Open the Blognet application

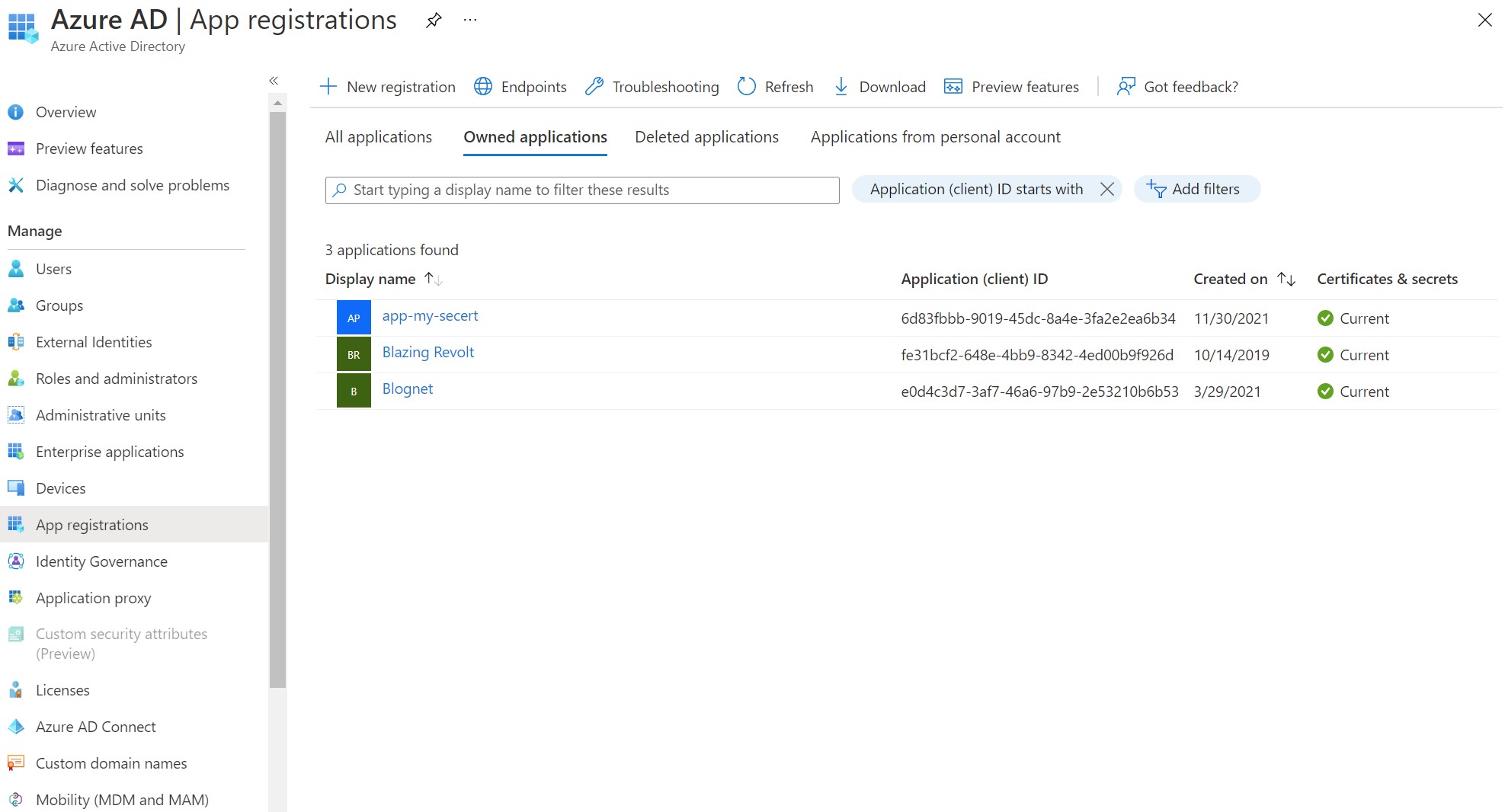408,388
